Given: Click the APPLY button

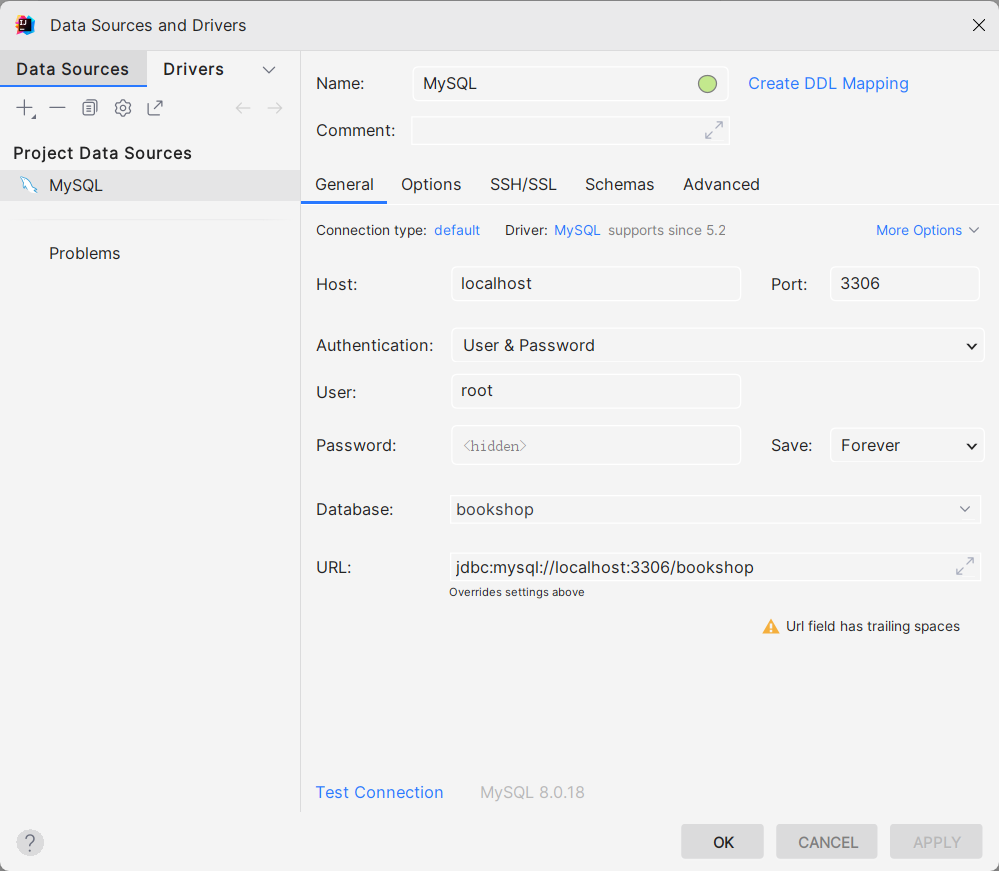Looking at the screenshot, I should [936, 842].
